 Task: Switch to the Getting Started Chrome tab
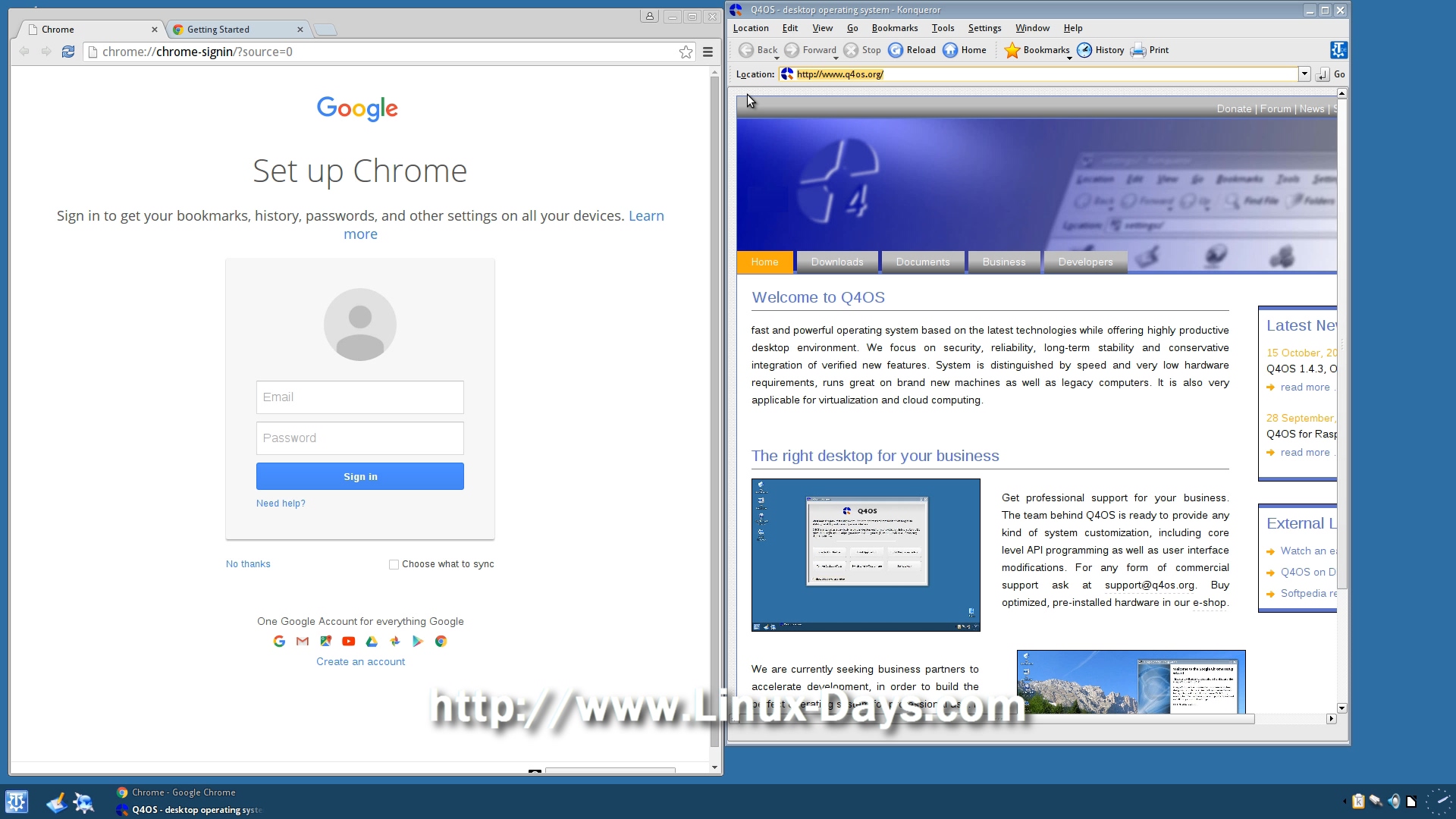coord(238,30)
